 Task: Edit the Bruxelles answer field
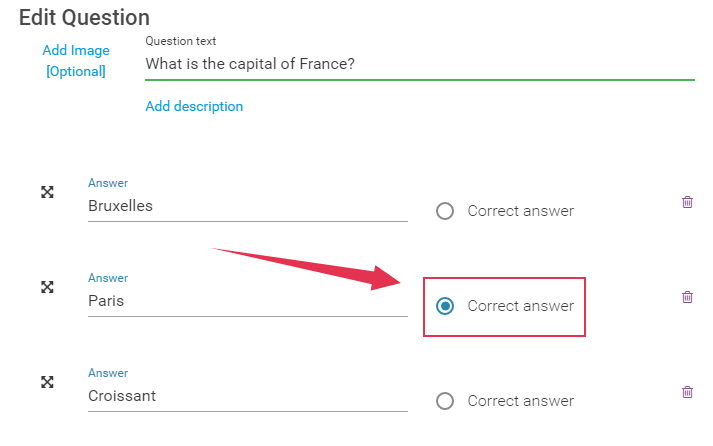pos(248,206)
